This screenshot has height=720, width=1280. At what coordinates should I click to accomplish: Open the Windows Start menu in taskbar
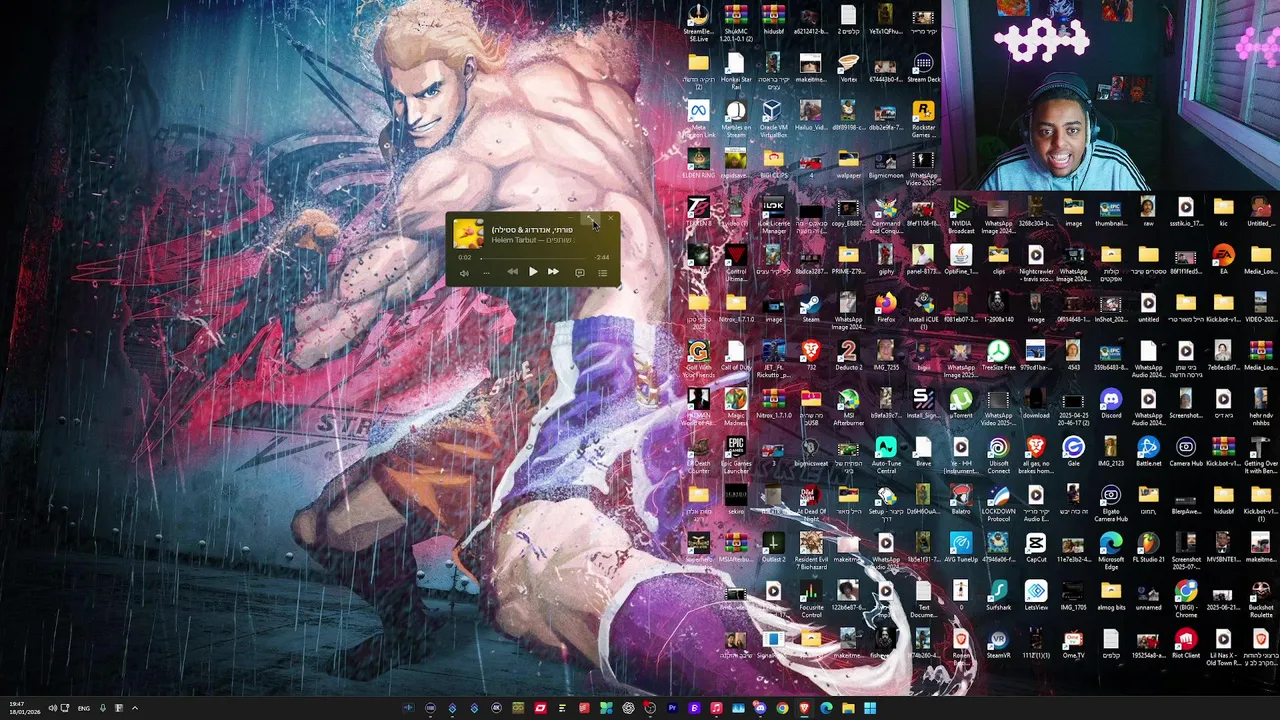point(870,708)
